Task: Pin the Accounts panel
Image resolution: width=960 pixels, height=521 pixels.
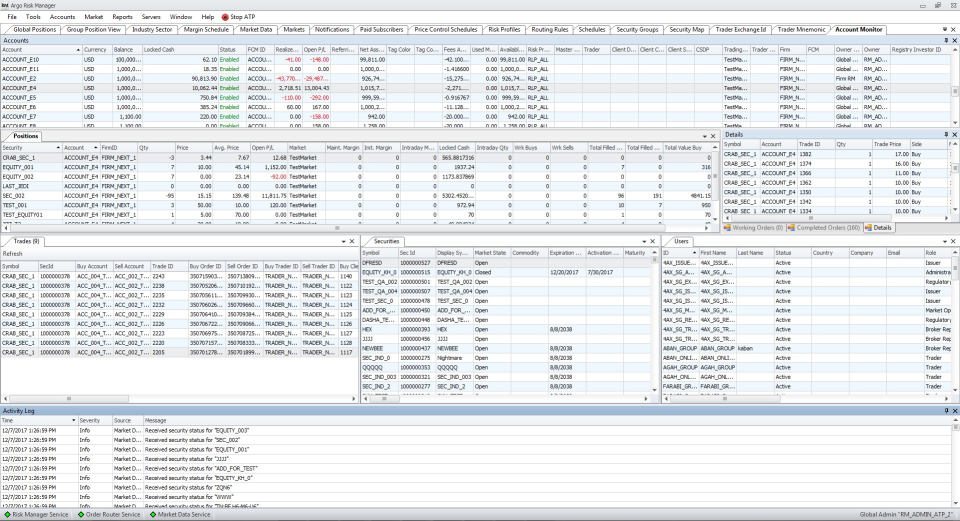Action: coord(946,40)
